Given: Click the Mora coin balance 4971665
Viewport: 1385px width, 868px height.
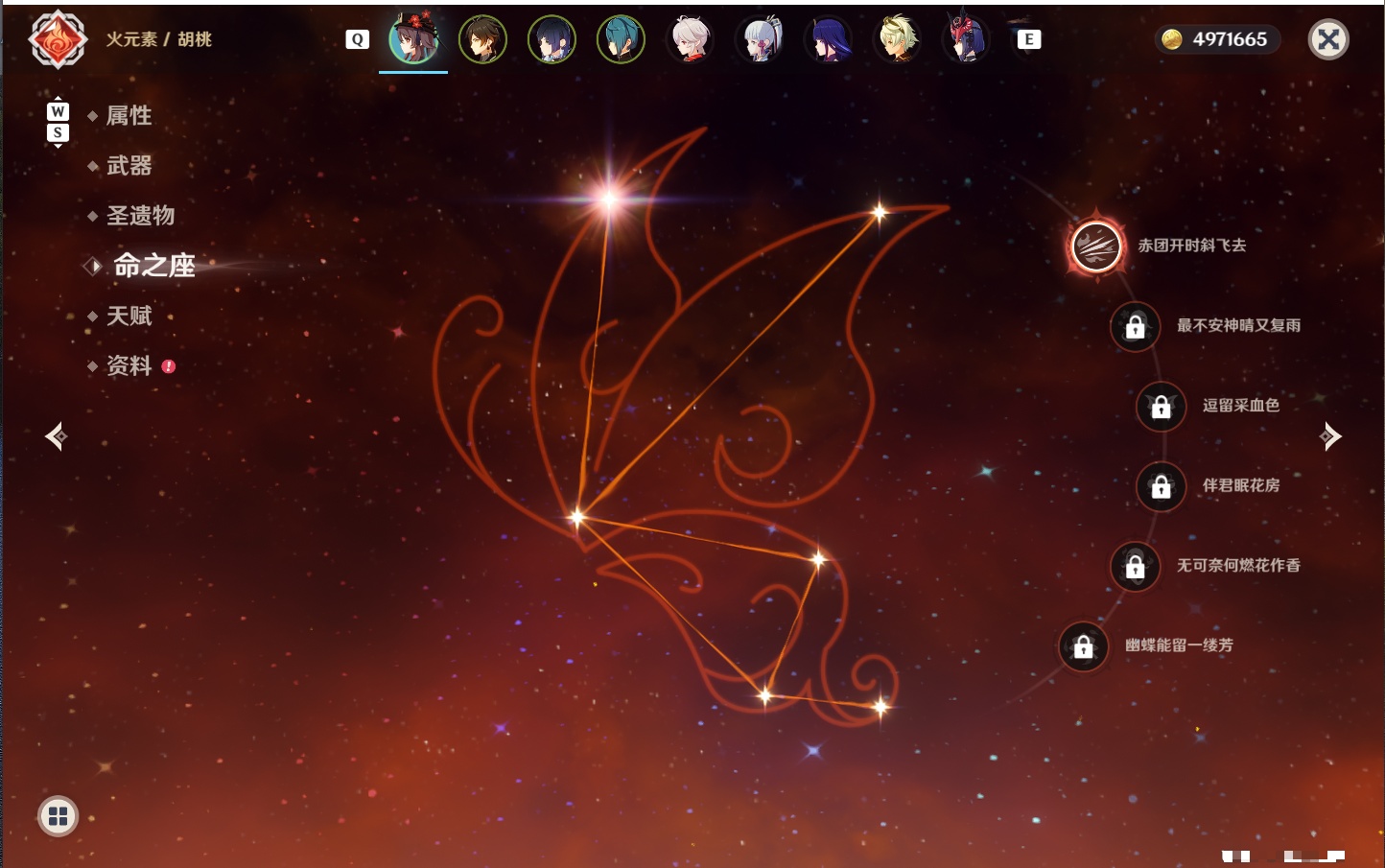Looking at the screenshot, I should [1216, 39].
